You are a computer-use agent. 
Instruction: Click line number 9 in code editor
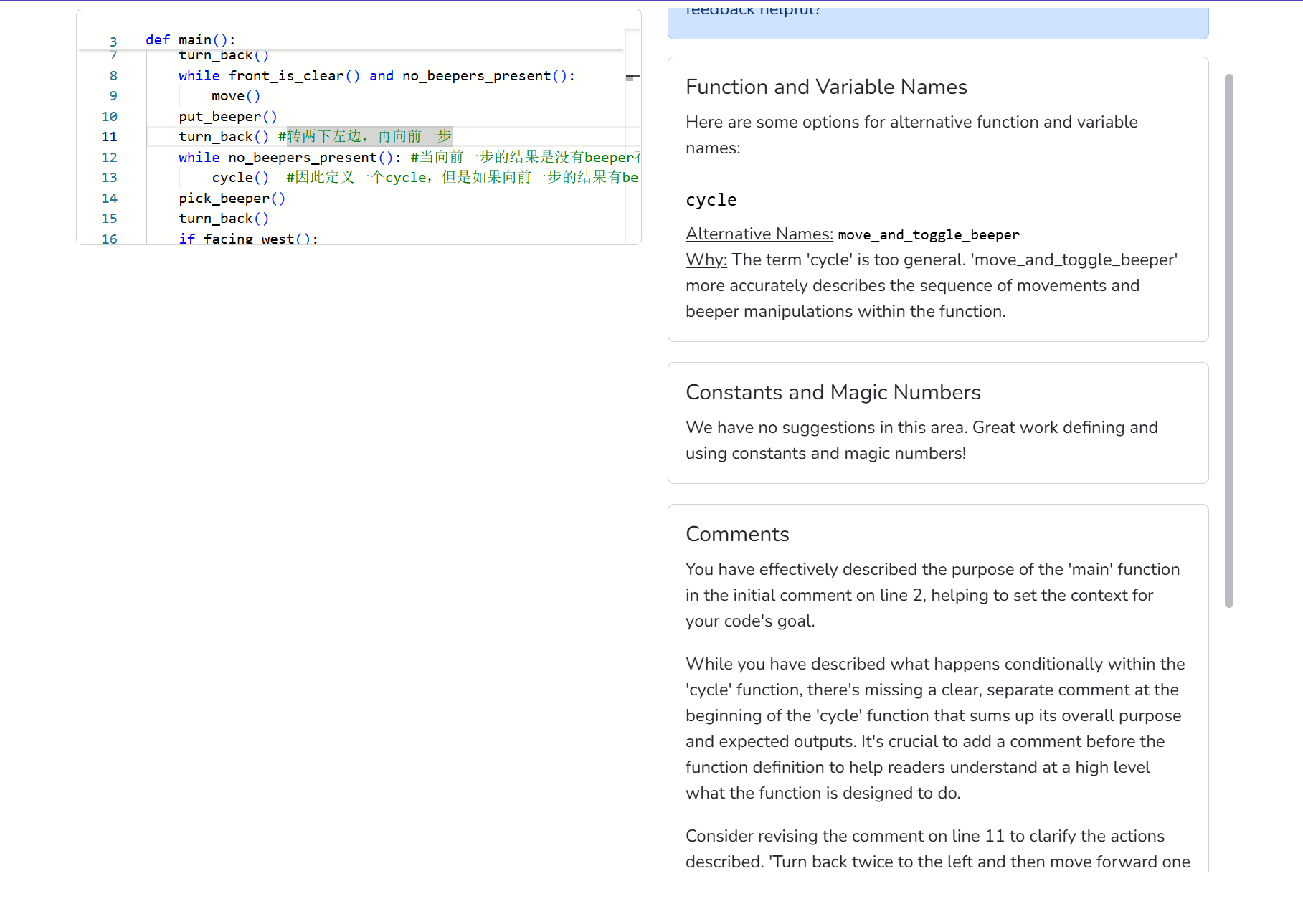(113, 96)
